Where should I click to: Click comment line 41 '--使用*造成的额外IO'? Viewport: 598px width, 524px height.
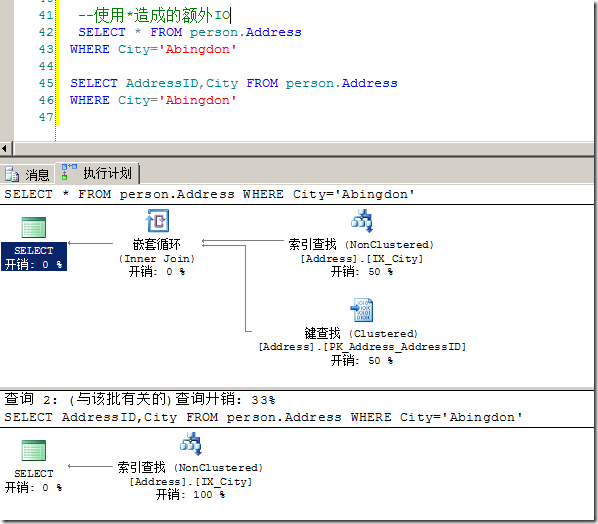click(154, 15)
